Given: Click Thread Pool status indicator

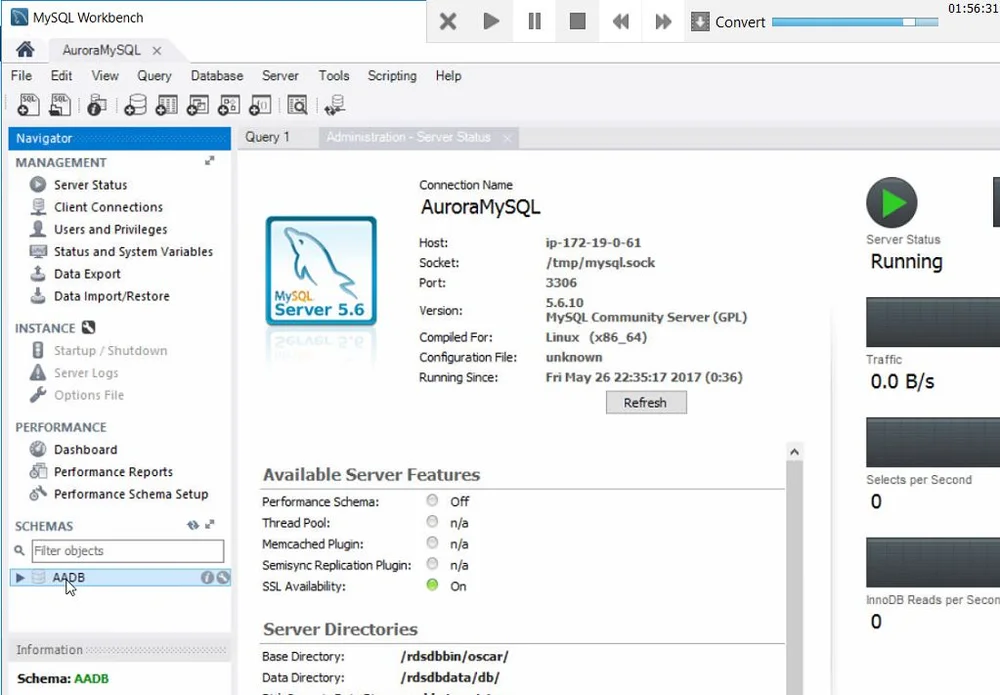Looking at the screenshot, I should 432,522.
